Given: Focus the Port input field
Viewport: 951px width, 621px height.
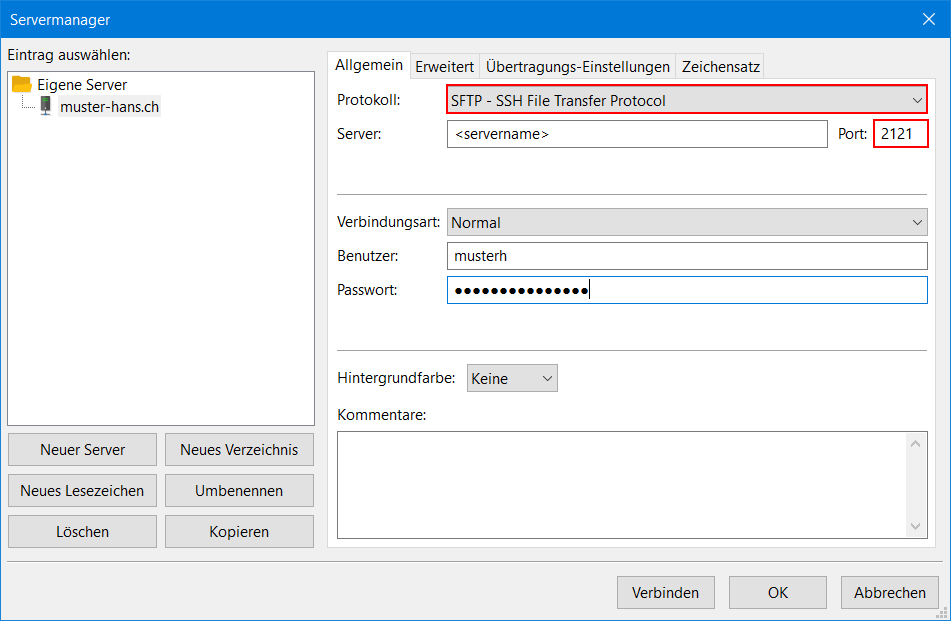Looking at the screenshot, I should point(900,134).
